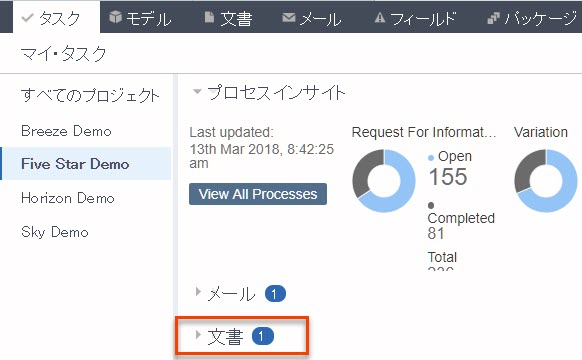Open the タスク tab

click(56, 17)
